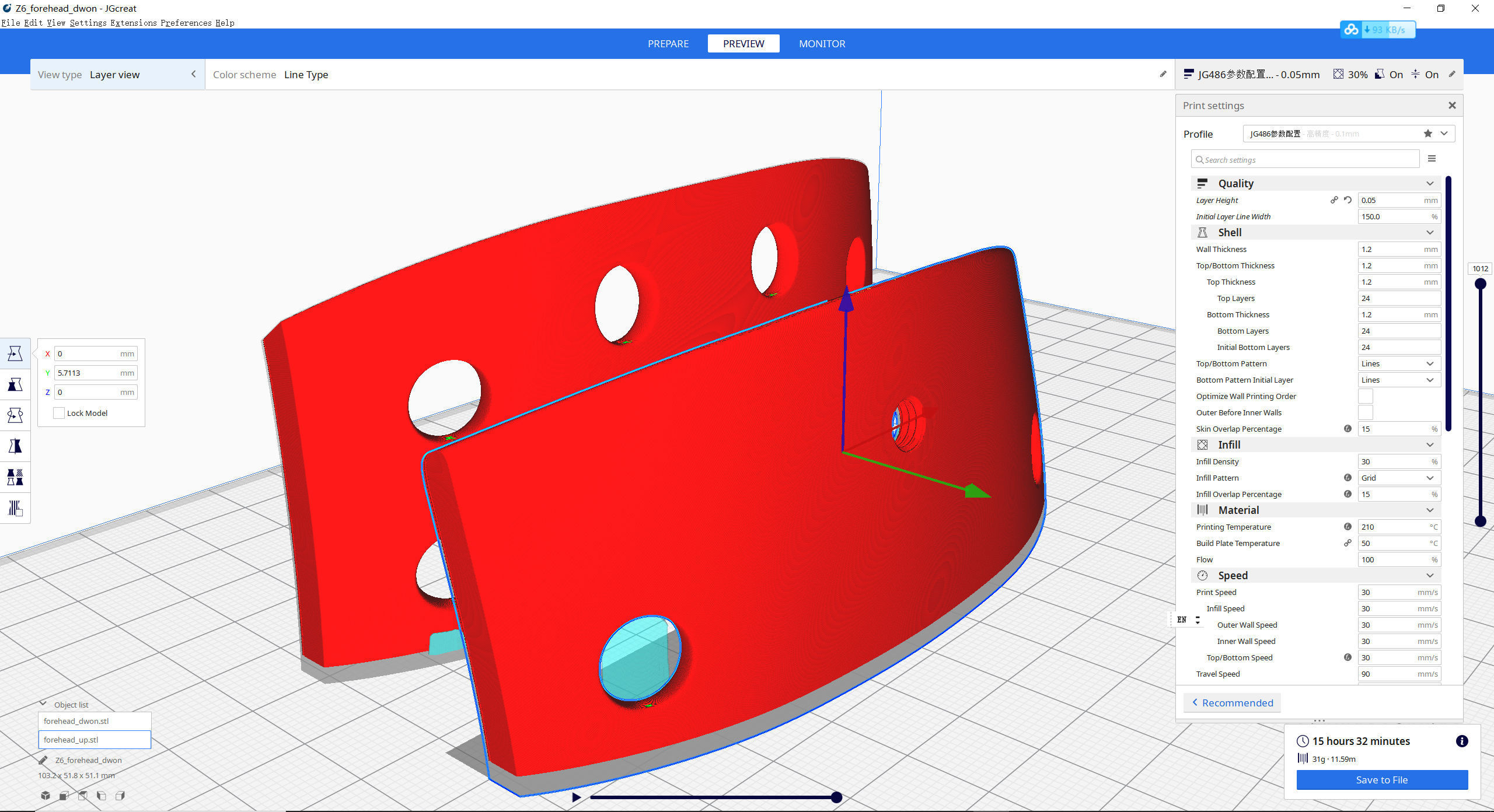
Task: Open the Per Model Settings tool
Action: (x=15, y=477)
